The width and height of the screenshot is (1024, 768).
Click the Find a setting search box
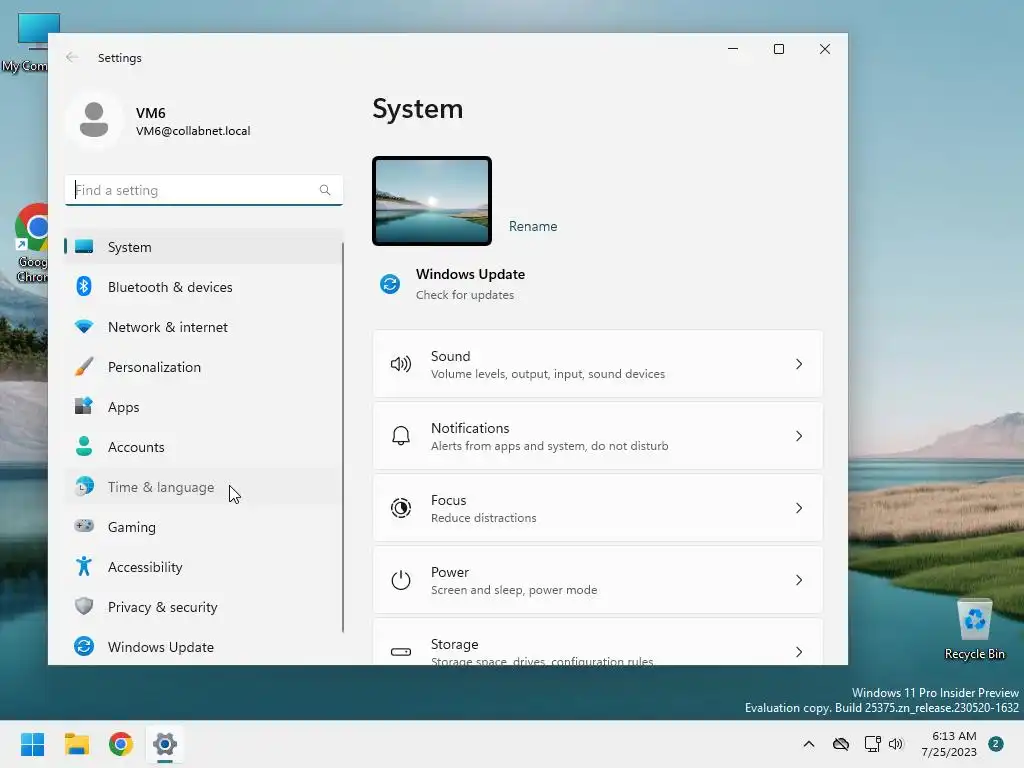[x=204, y=190]
